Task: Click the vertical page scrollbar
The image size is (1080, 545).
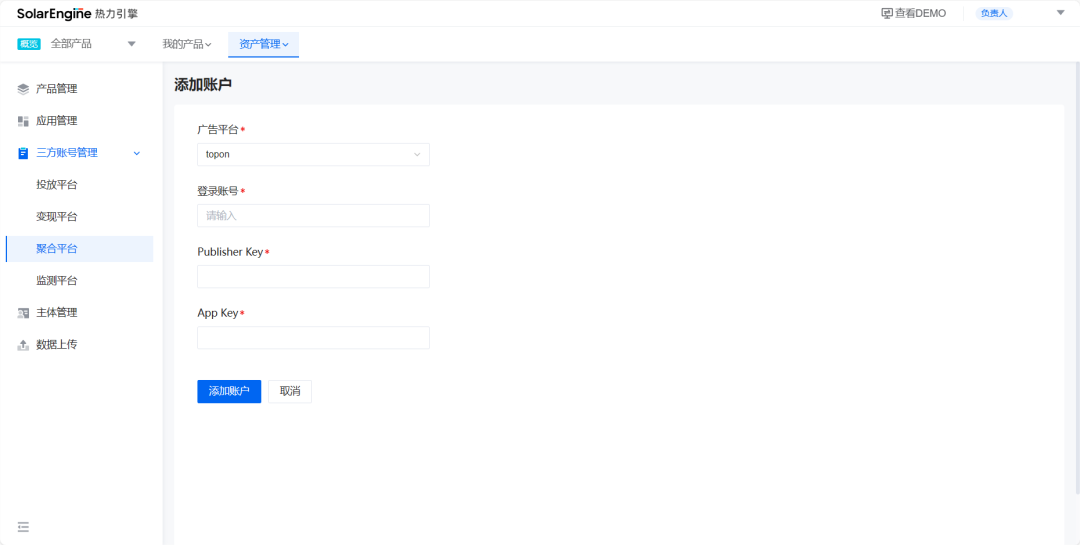Action: (x=1077, y=278)
